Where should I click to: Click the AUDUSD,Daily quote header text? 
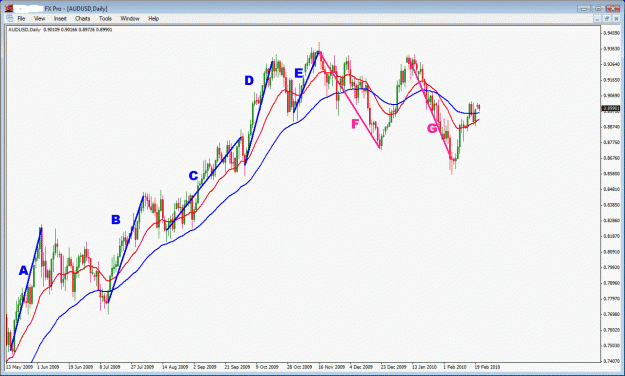(x=60, y=30)
